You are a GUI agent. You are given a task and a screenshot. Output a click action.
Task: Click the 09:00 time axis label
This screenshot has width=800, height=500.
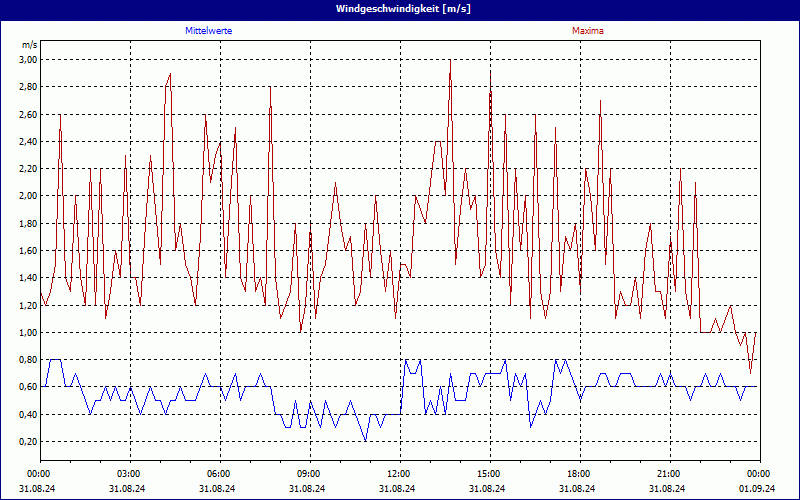click(310, 474)
